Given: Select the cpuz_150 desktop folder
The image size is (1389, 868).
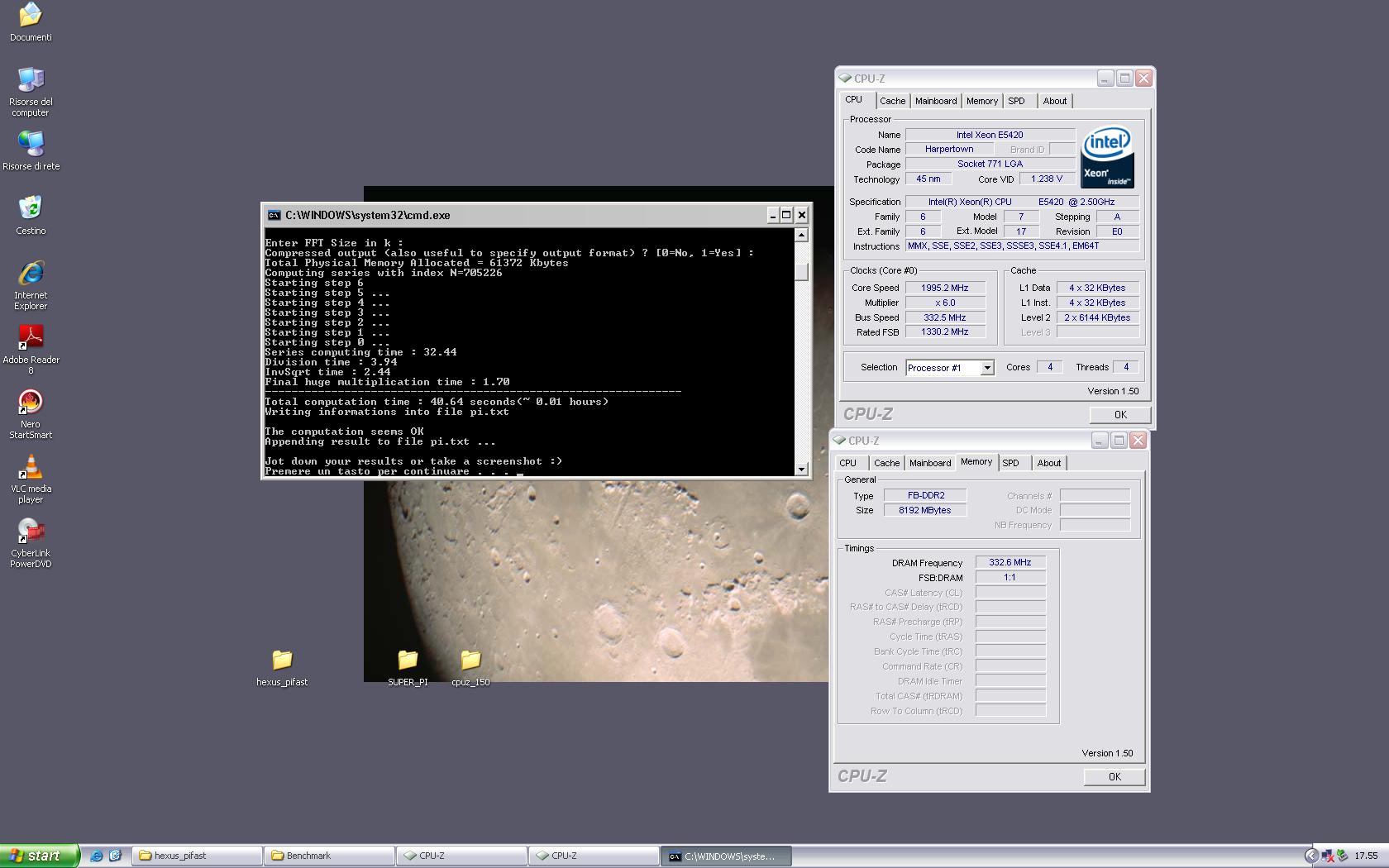Looking at the screenshot, I should click(470, 668).
